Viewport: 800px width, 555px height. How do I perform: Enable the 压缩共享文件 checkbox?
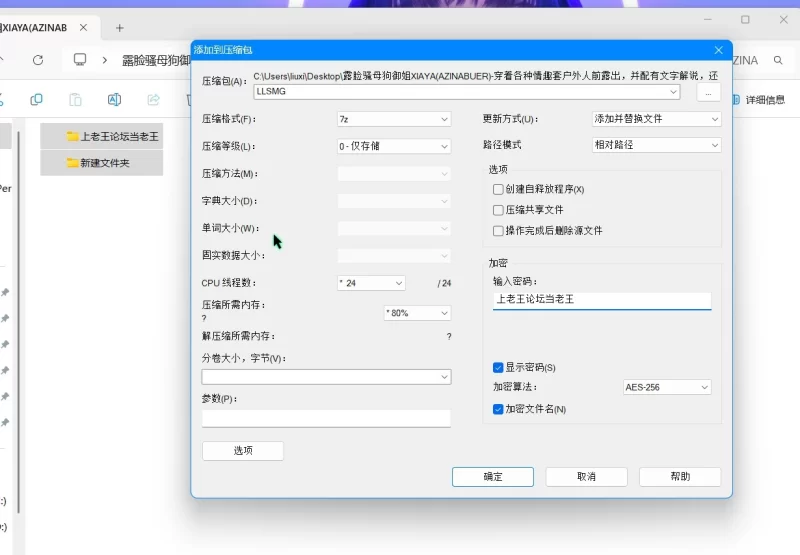(x=498, y=210)
